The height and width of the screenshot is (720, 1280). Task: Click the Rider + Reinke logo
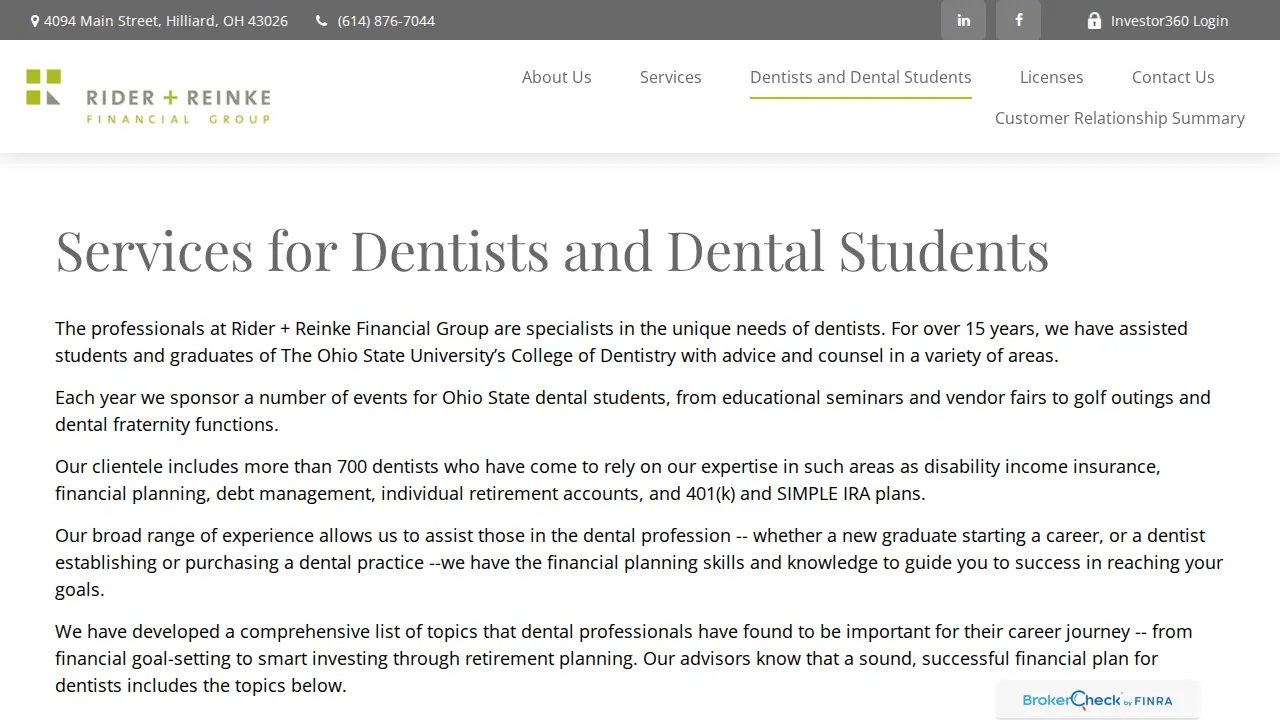pyautogui.click(x=148, y=97)
